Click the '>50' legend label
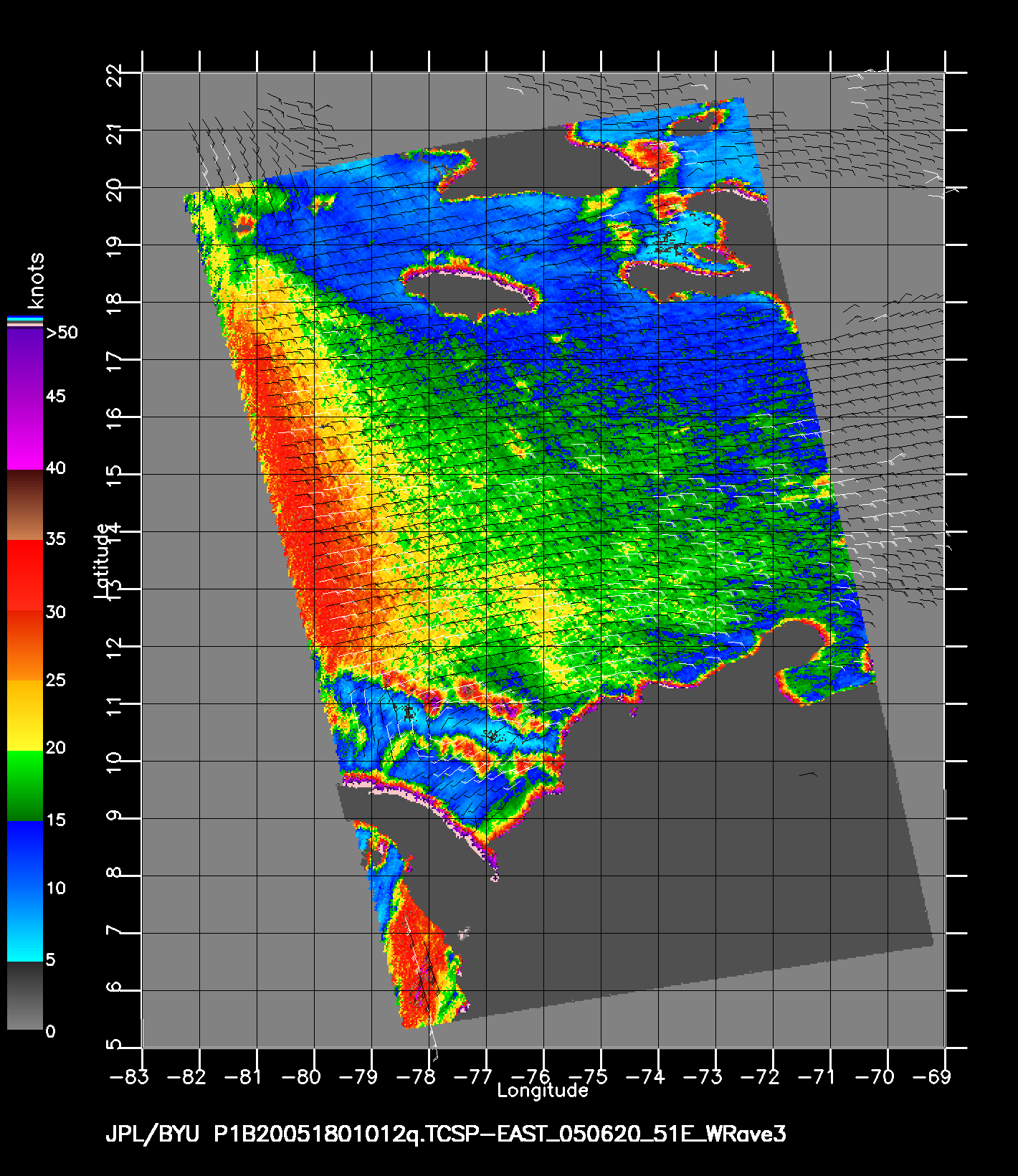The width and height of the screenshot is (1018, 1176). (x=62, y=332)
